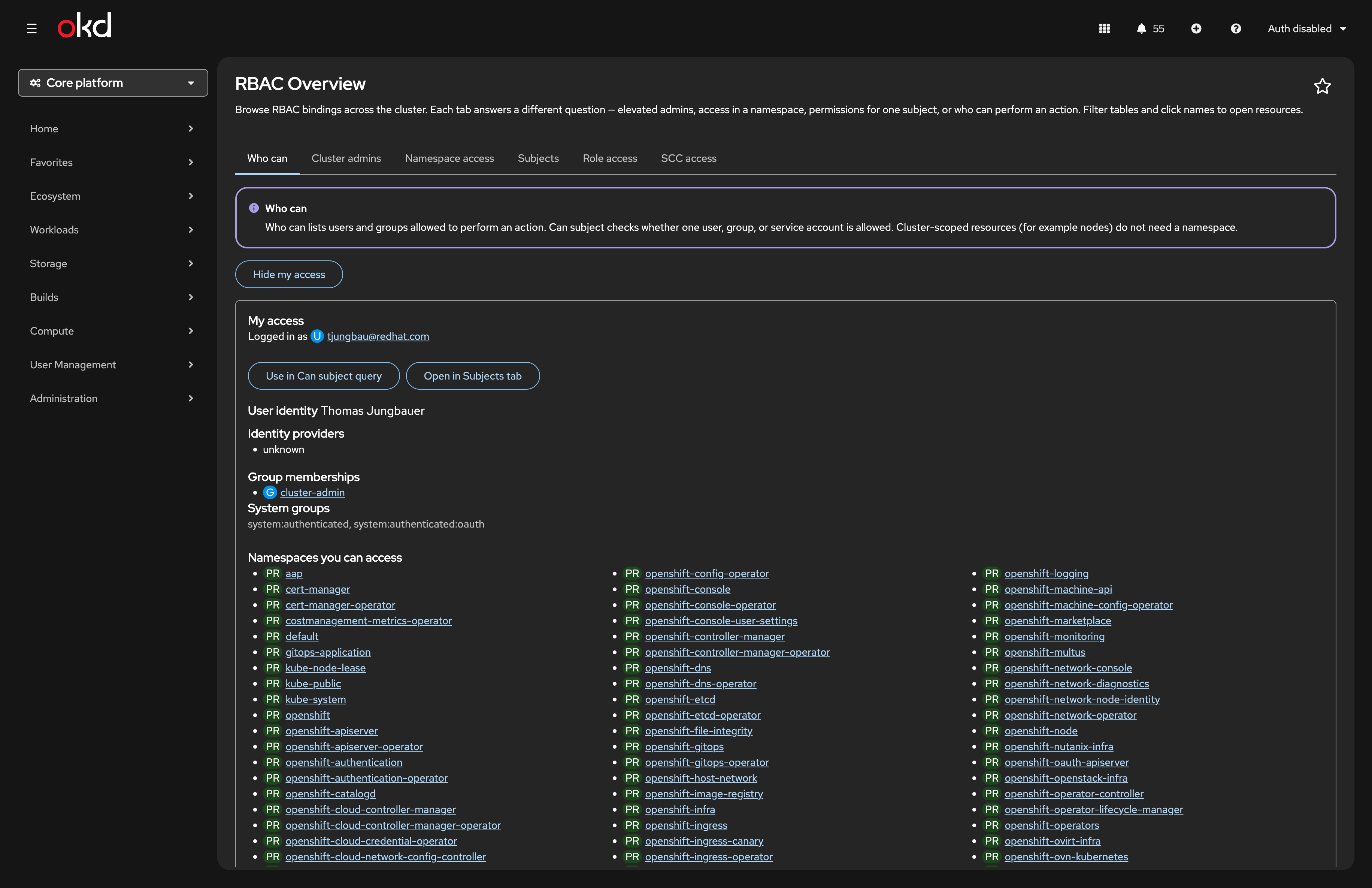The image size is (1372, 888).
Task: Click the PR badge beside kube-system
Action: click(x=272, y=700)
